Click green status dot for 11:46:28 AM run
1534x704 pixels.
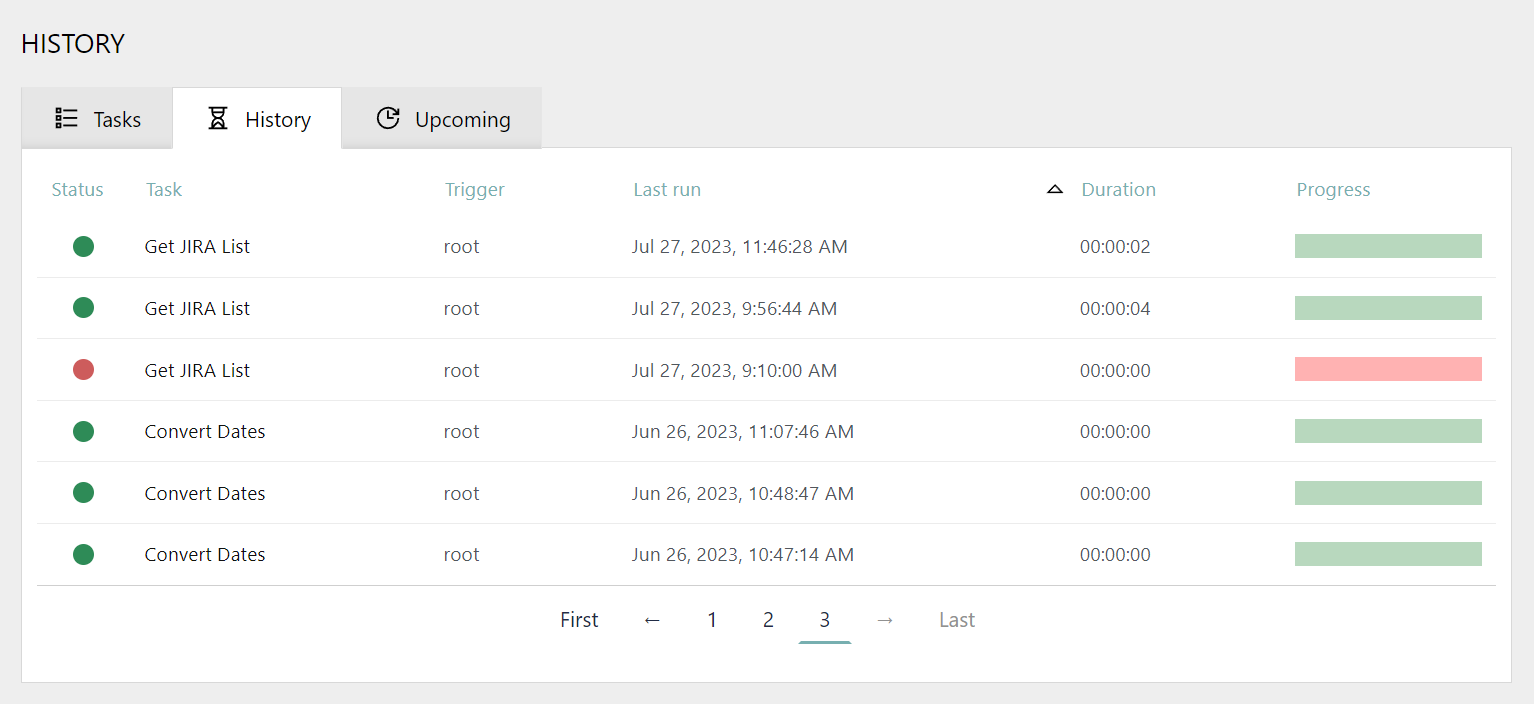click(x=83, y=246)
